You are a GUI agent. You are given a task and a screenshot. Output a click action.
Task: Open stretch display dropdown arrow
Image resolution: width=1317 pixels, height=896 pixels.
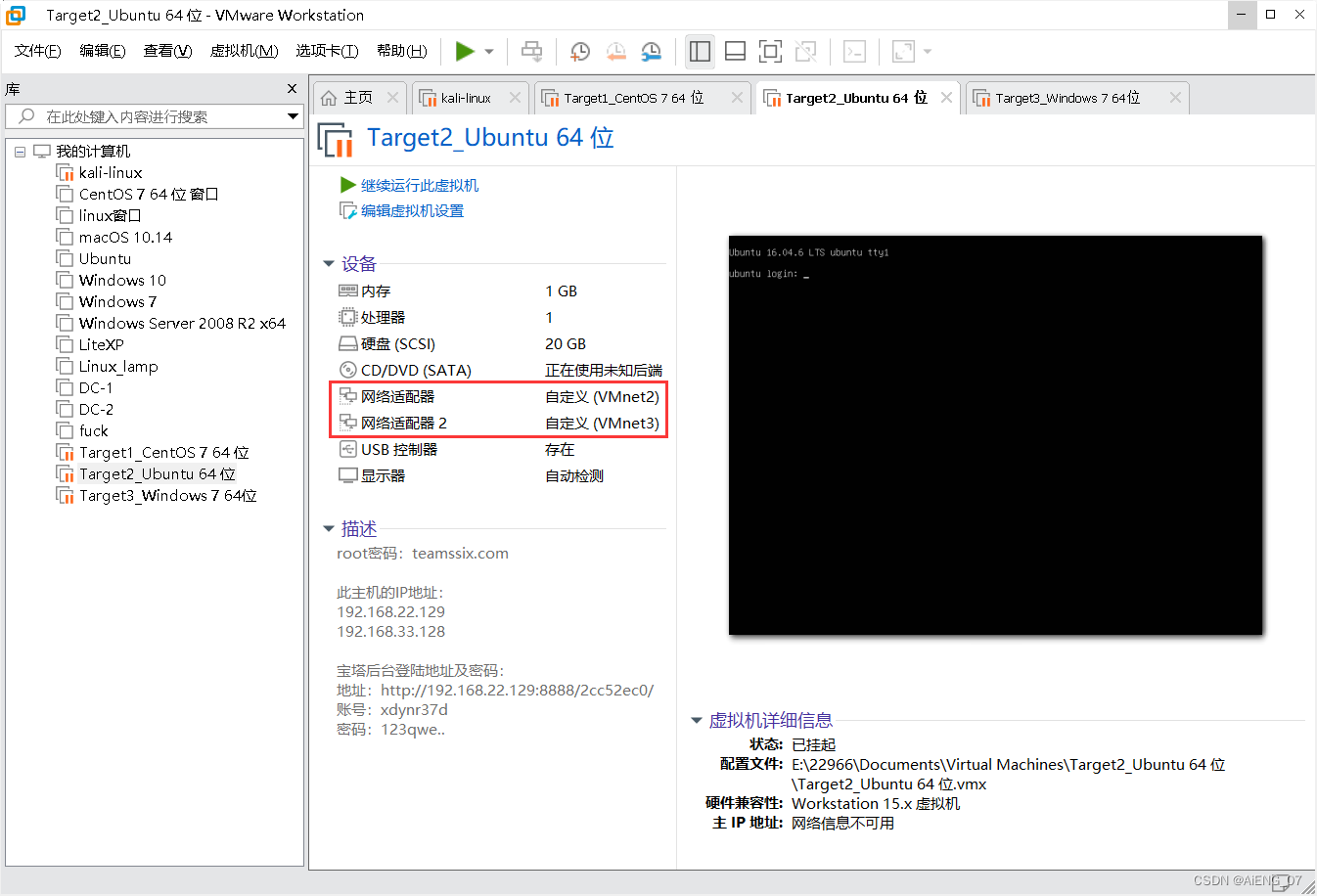[928, 52]
